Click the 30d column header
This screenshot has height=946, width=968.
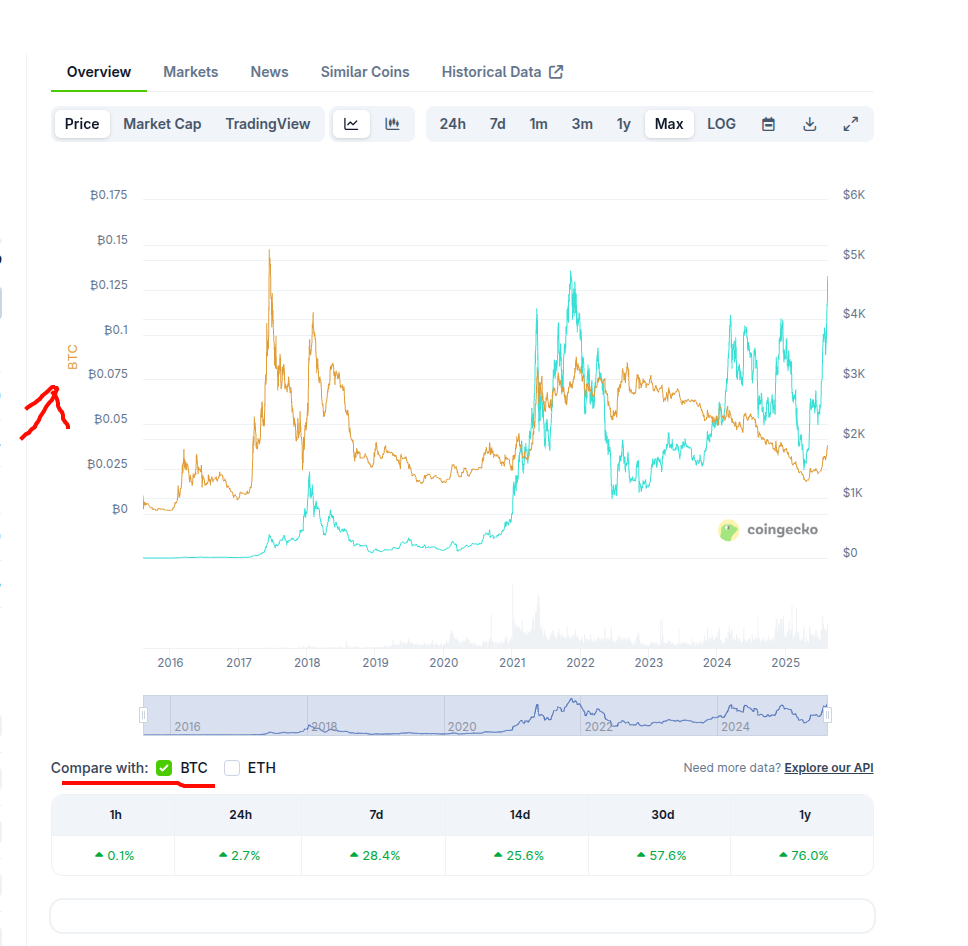662,815
